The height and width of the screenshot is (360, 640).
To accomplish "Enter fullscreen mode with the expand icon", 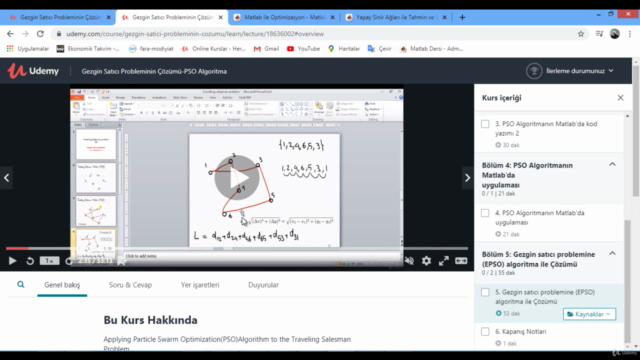I will [444, 261].
